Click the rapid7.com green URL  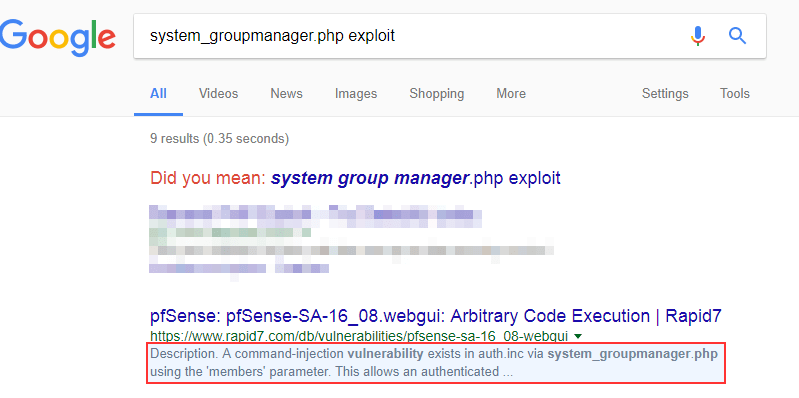click(x=359, y=336)
